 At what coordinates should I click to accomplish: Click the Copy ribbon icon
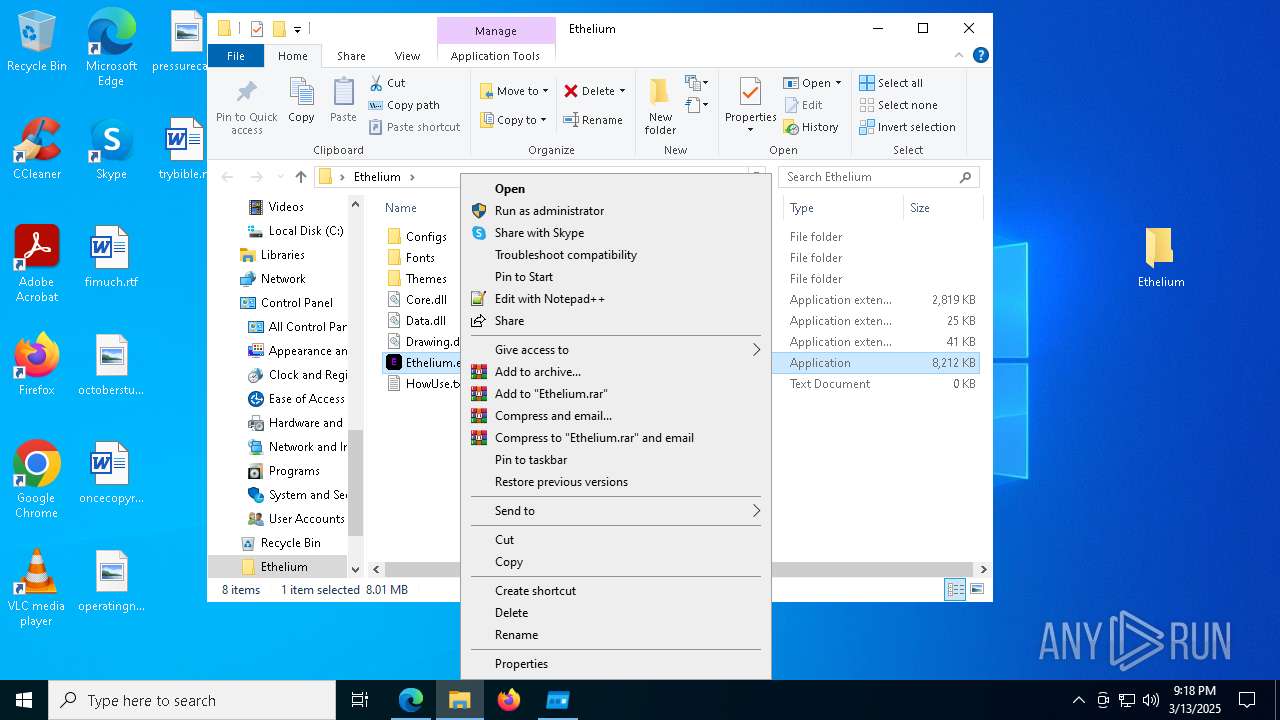point(301,100)
